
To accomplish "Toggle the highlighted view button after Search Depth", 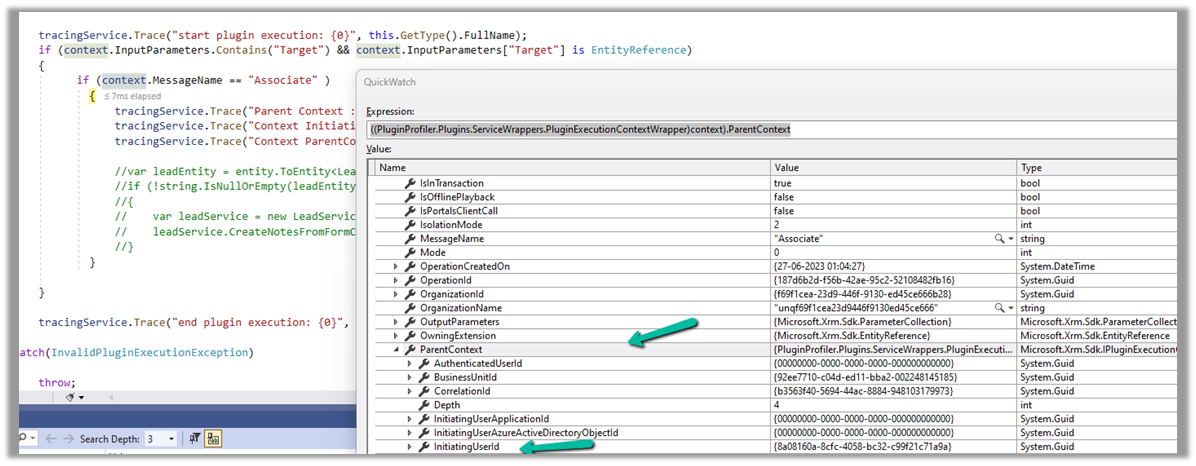I will (214, 439).
